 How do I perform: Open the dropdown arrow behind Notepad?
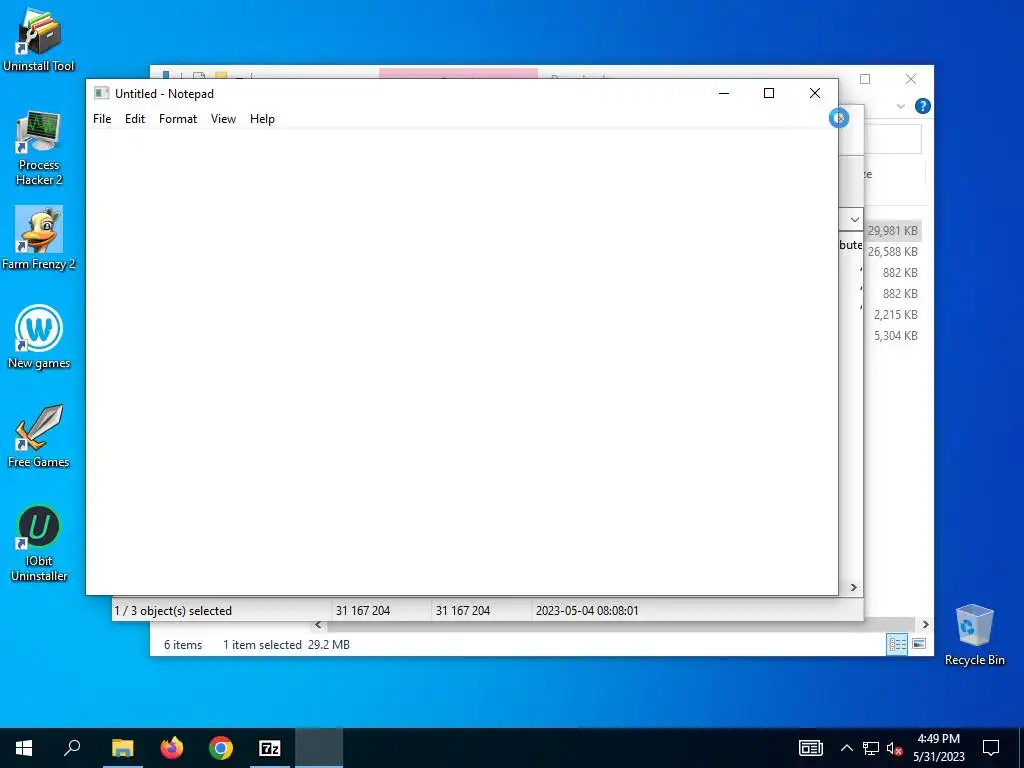pos(854,219)
